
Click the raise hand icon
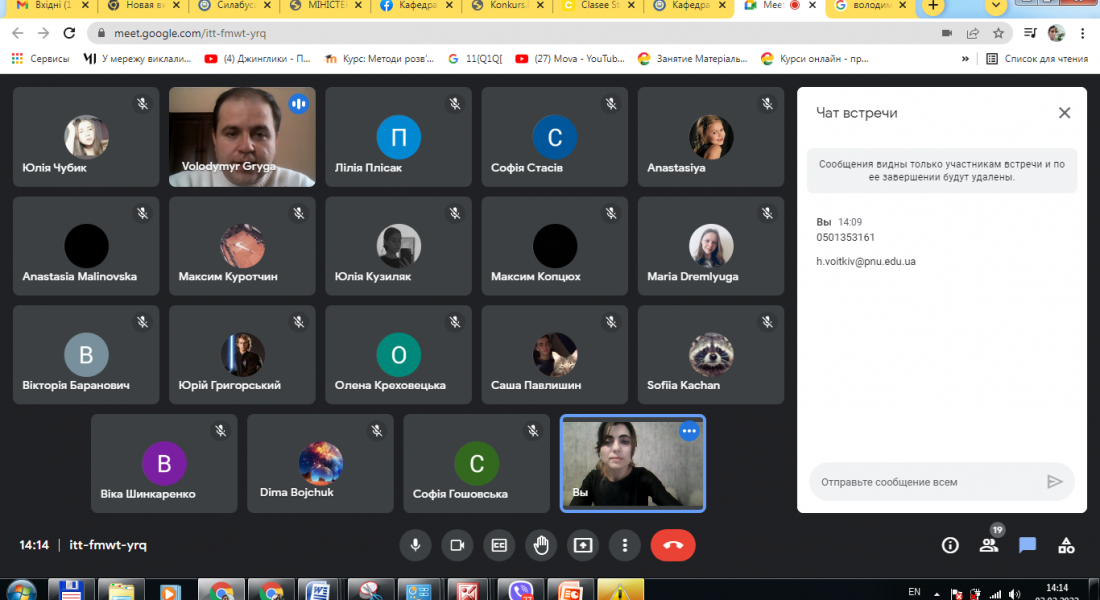pos(541,545)
